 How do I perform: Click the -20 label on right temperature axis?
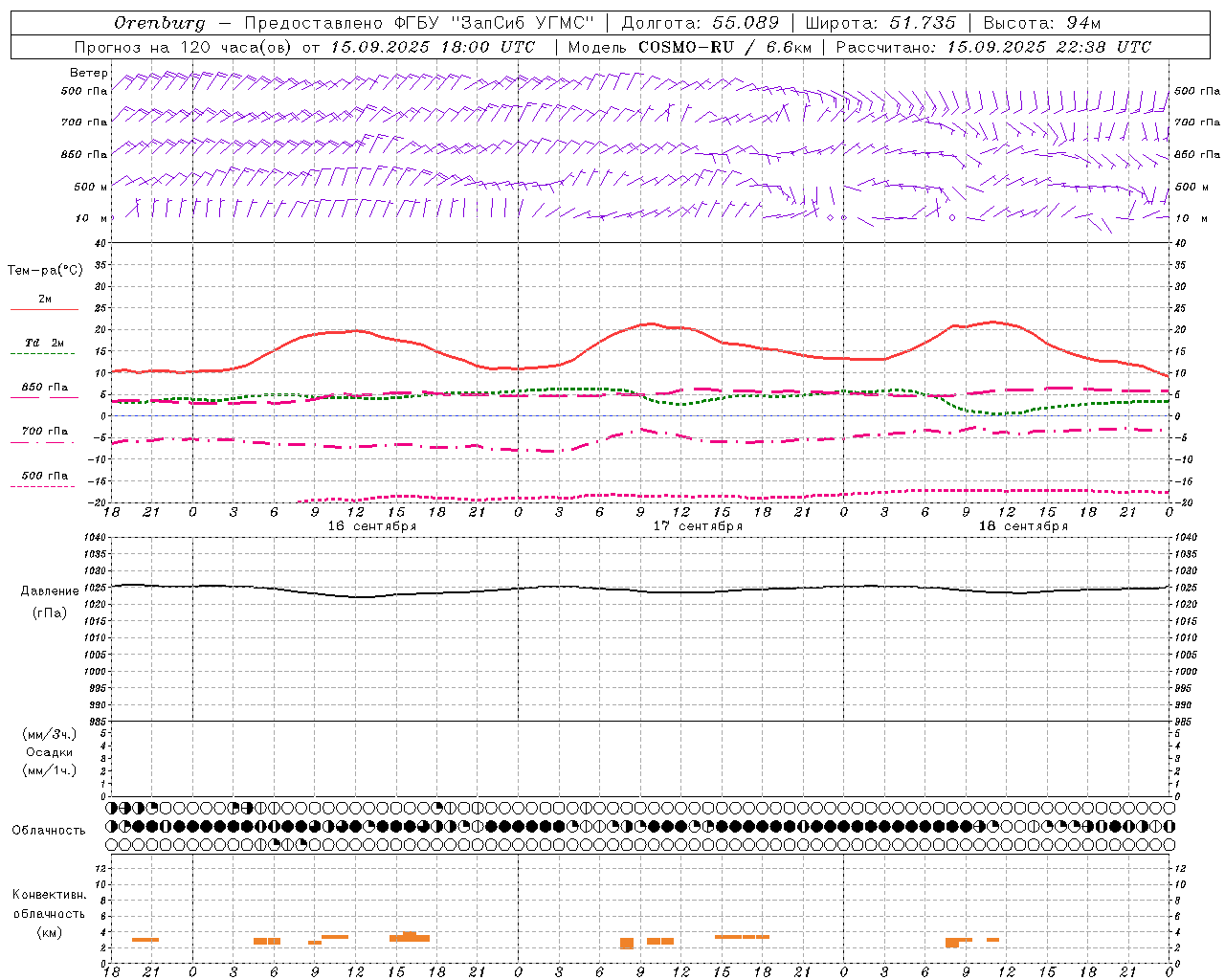pyautogui.click(x=1184, y=503)
